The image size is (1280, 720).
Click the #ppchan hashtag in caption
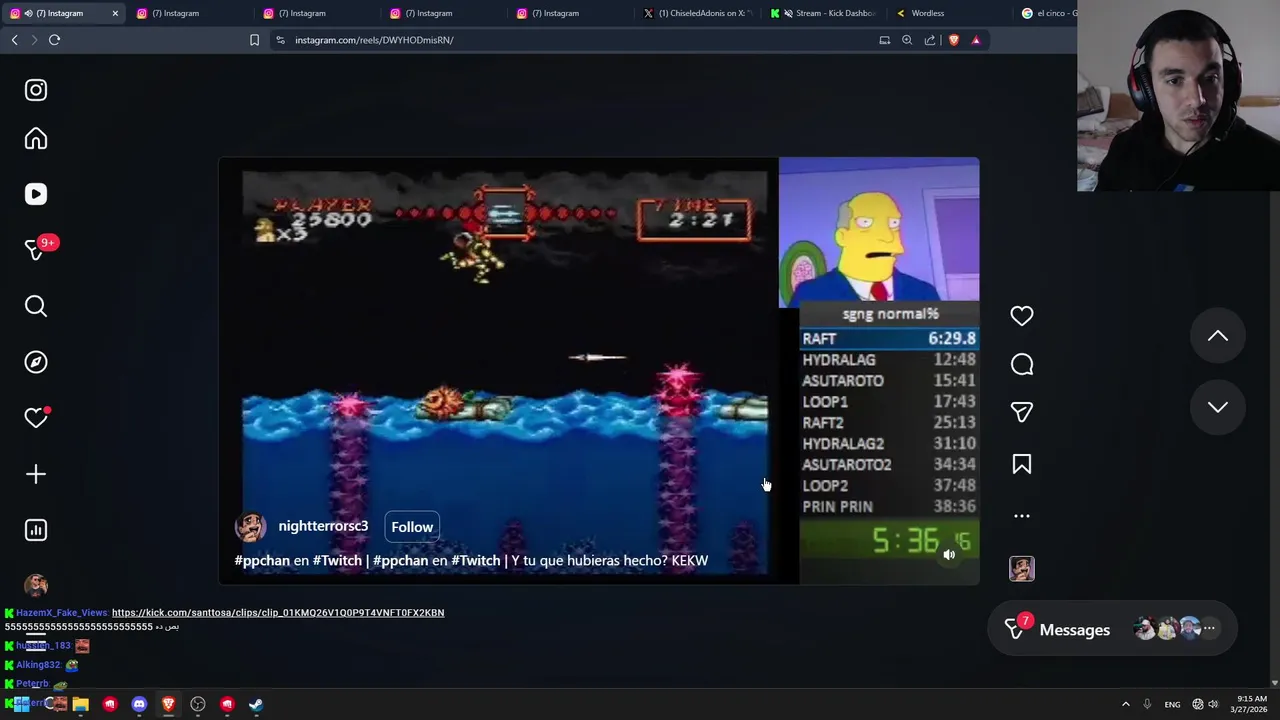pos(262,561)
